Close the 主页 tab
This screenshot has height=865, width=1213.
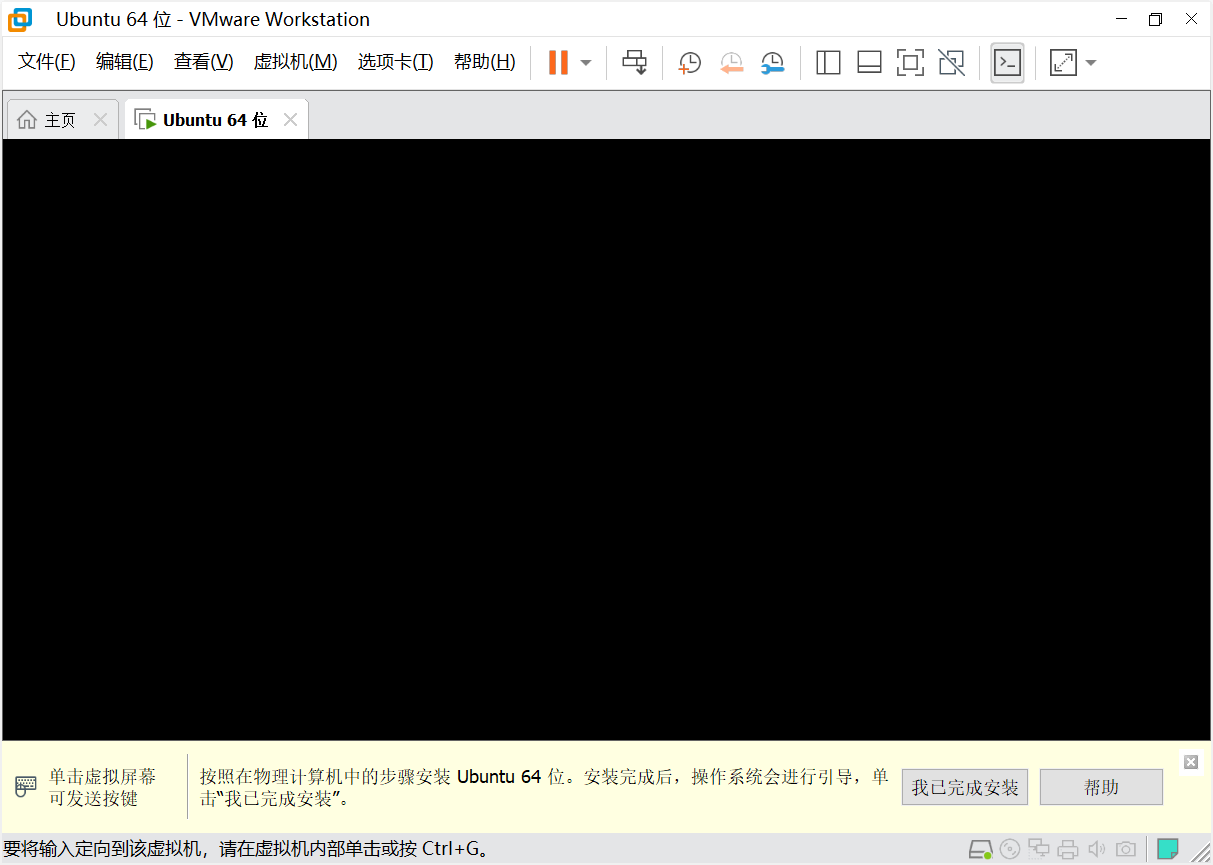pyautogui.click(x=100, y=120)
